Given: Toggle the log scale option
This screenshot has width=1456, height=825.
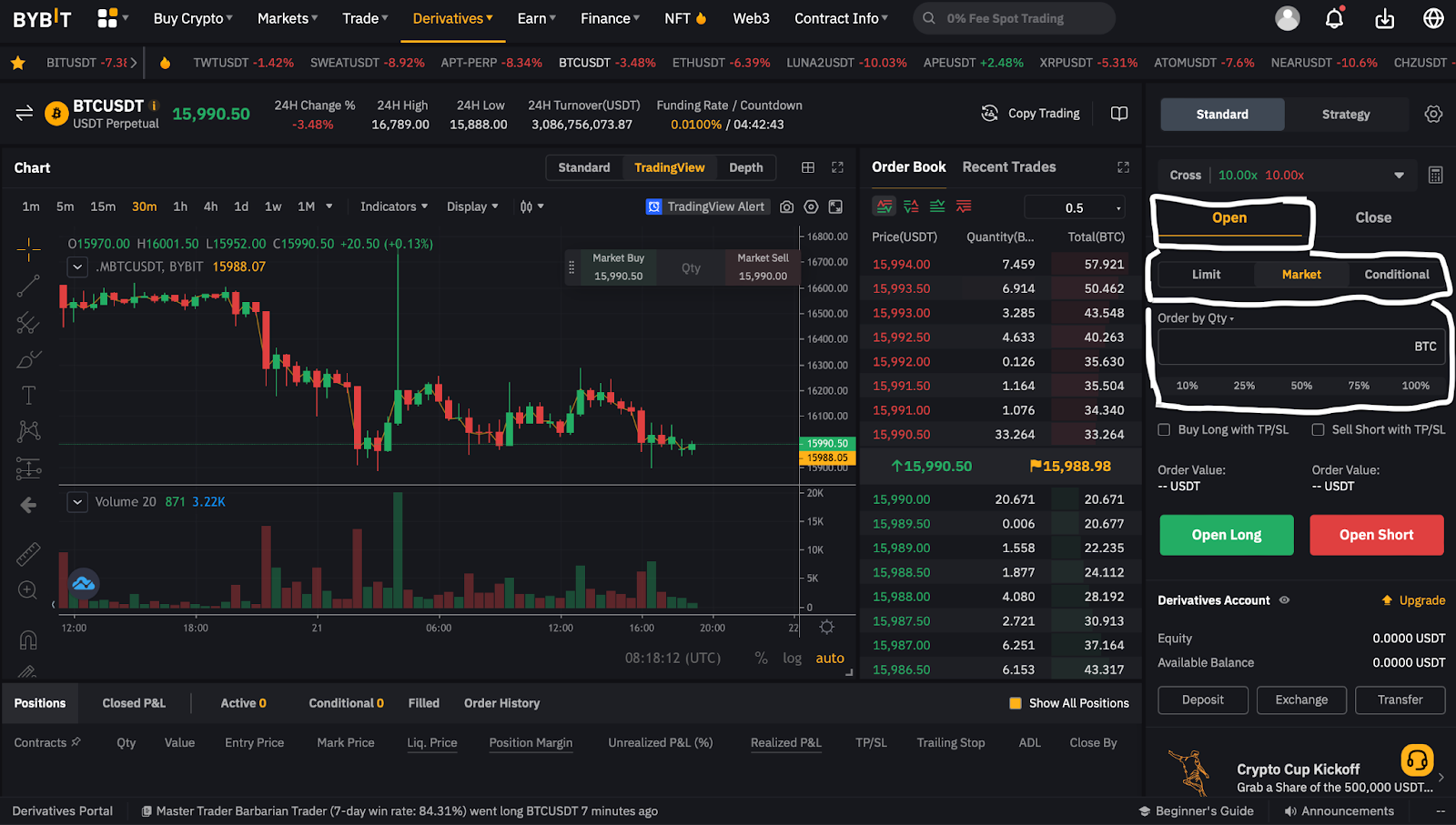Looking at the screenshot, I should point(793,658).
